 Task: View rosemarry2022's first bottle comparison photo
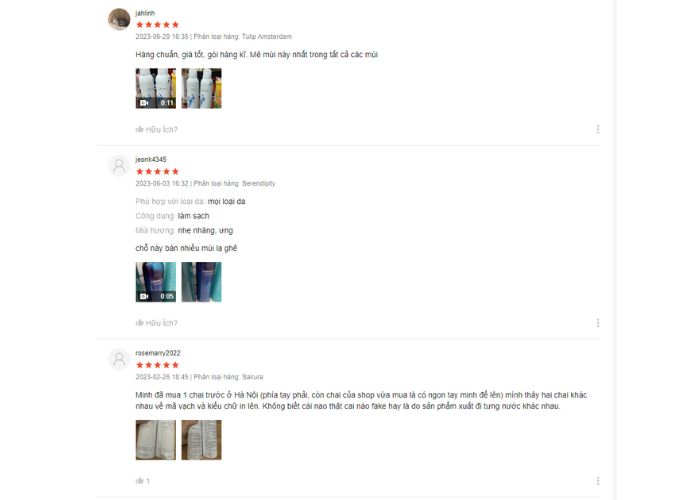156,440
